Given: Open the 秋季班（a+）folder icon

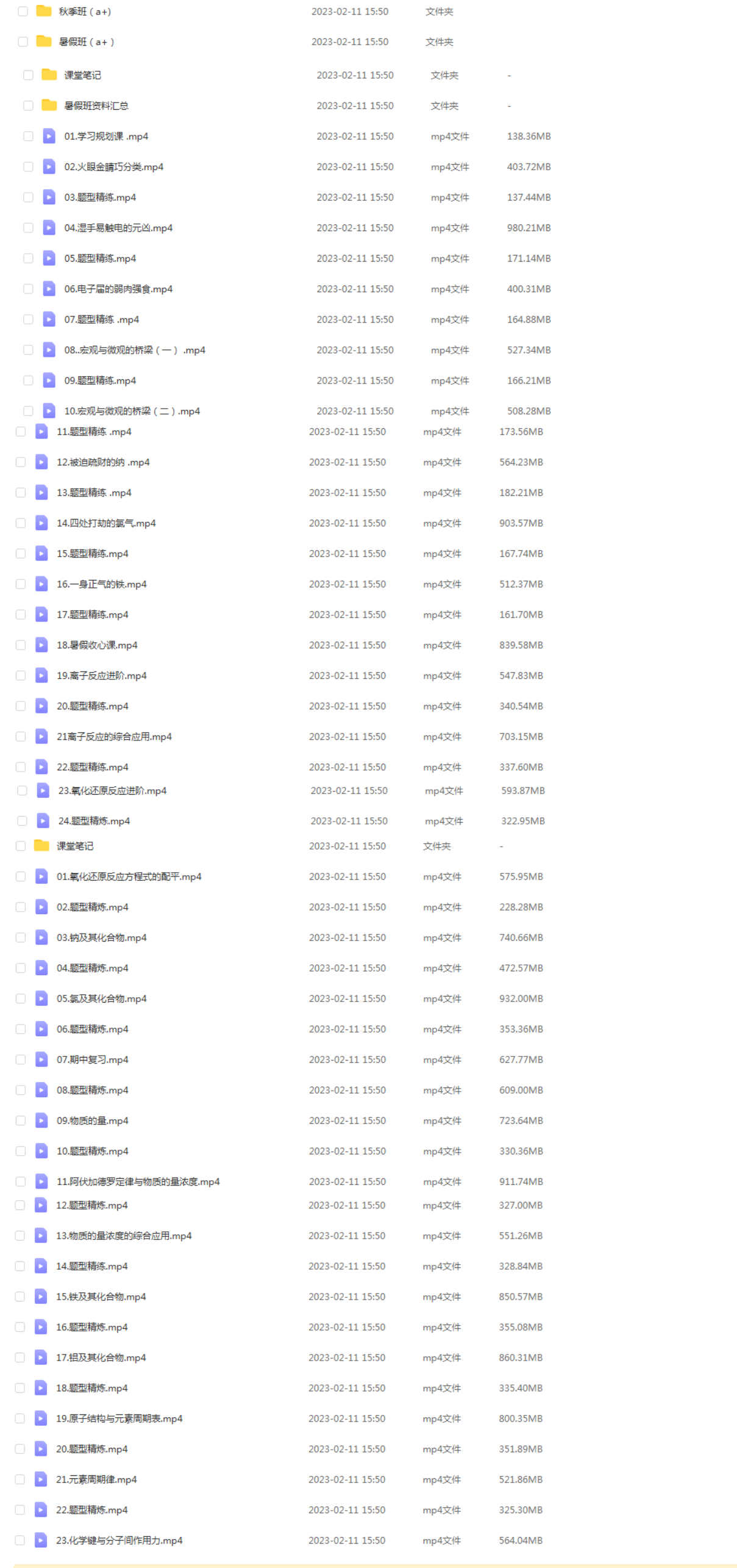Looking at the screenshot, I should coord(44,11).
